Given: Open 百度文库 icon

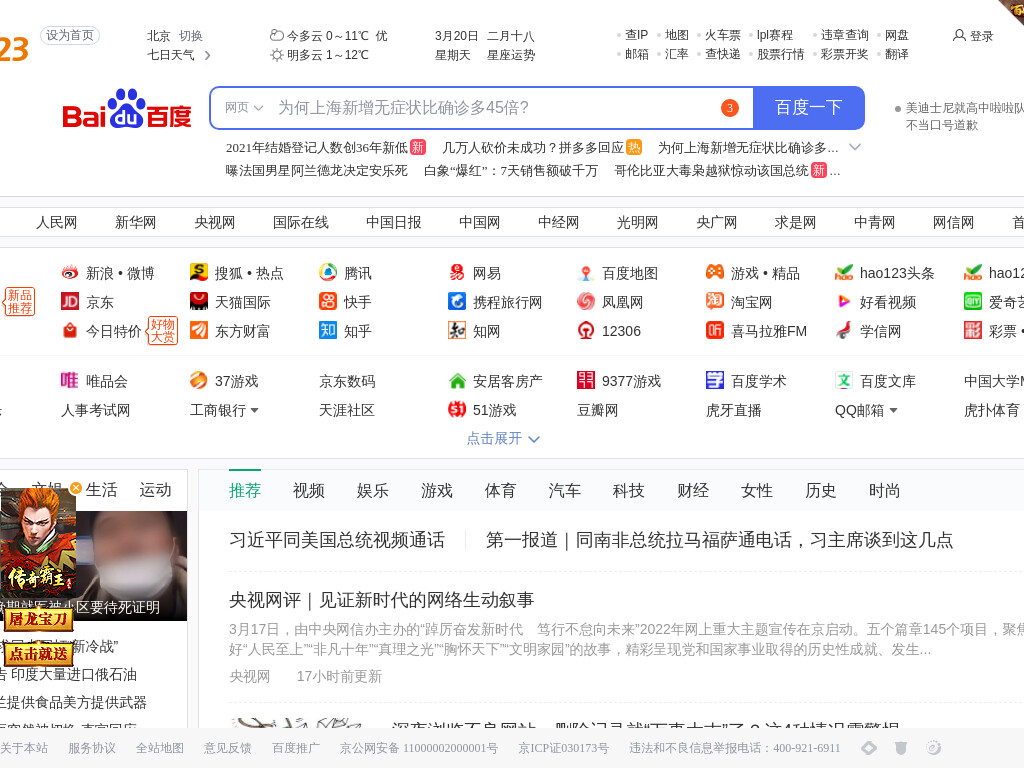Looking at the screenshot, I should pyautogui.click(x=844, y=380).
